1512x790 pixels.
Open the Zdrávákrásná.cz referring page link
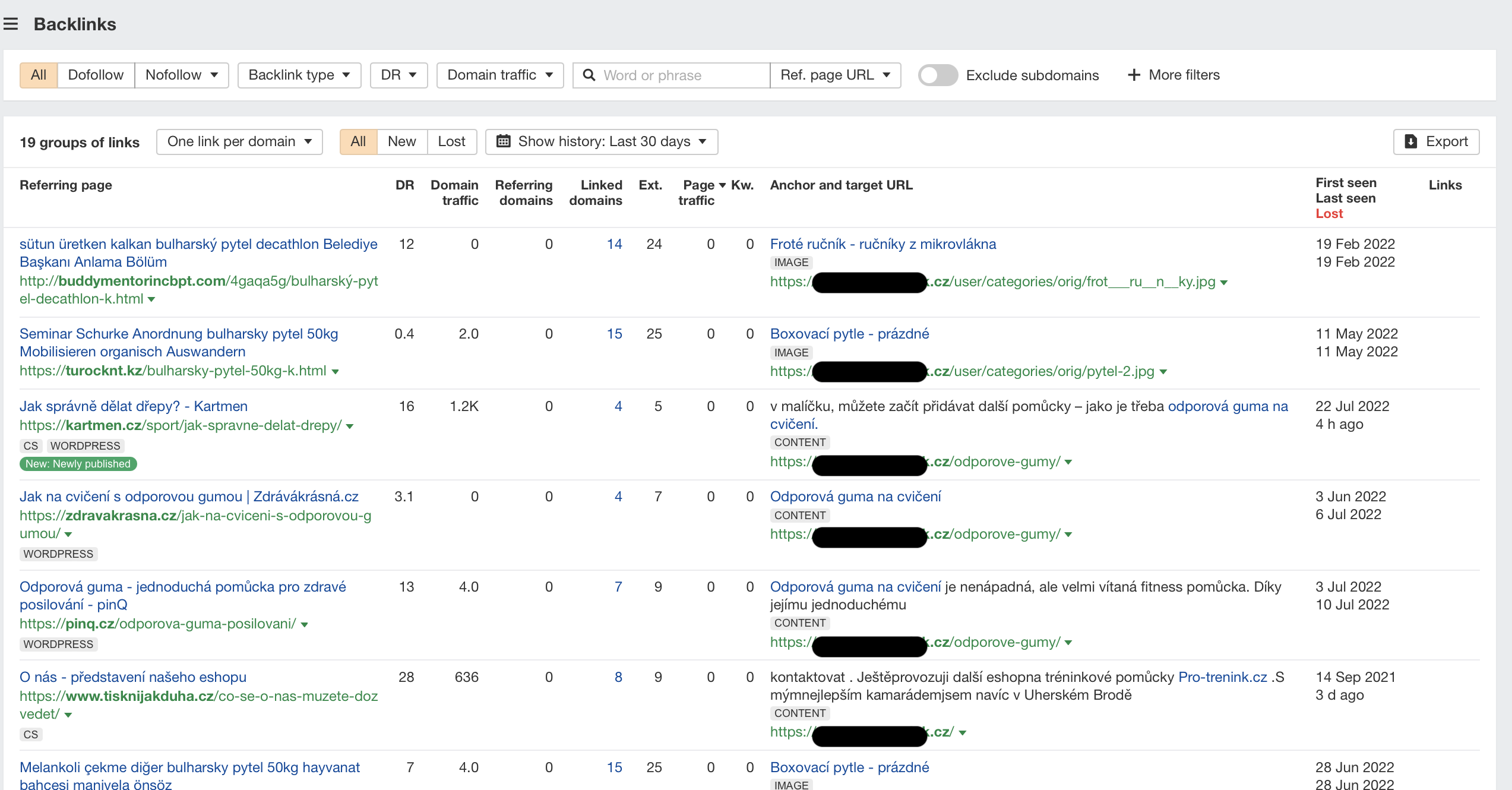189,497
